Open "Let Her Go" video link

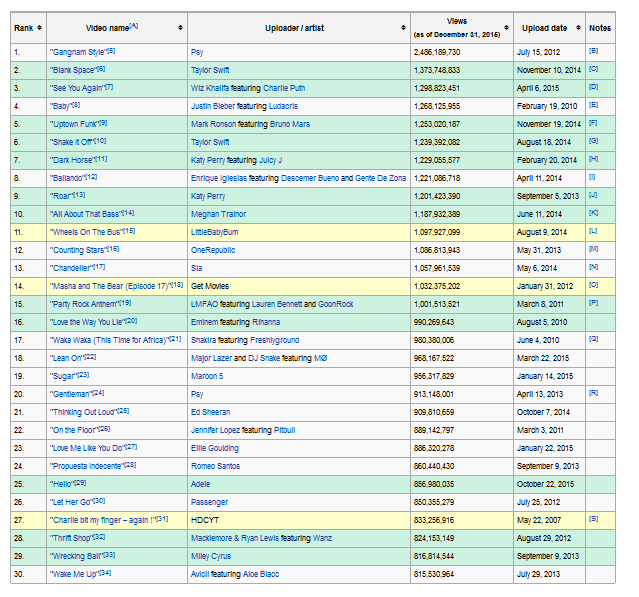72,502
